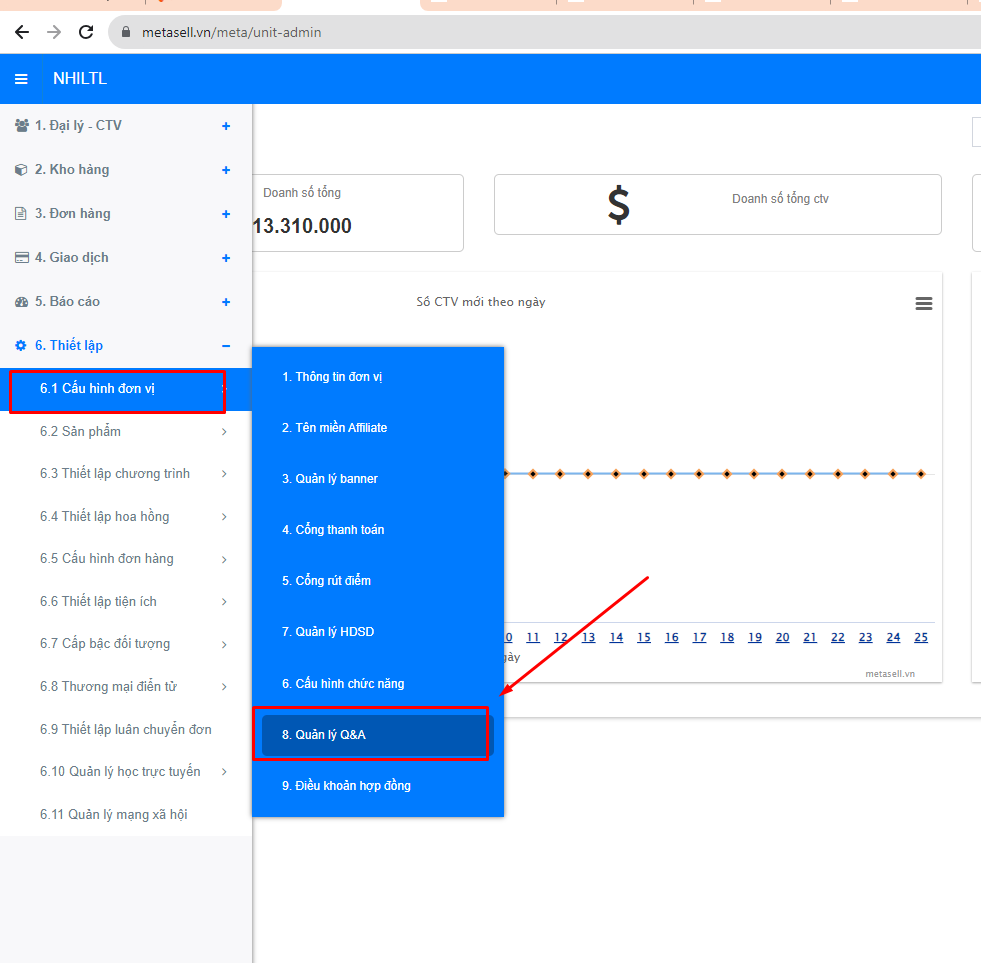Collapse Thiết lập section with minus sign

click(226, 346)
